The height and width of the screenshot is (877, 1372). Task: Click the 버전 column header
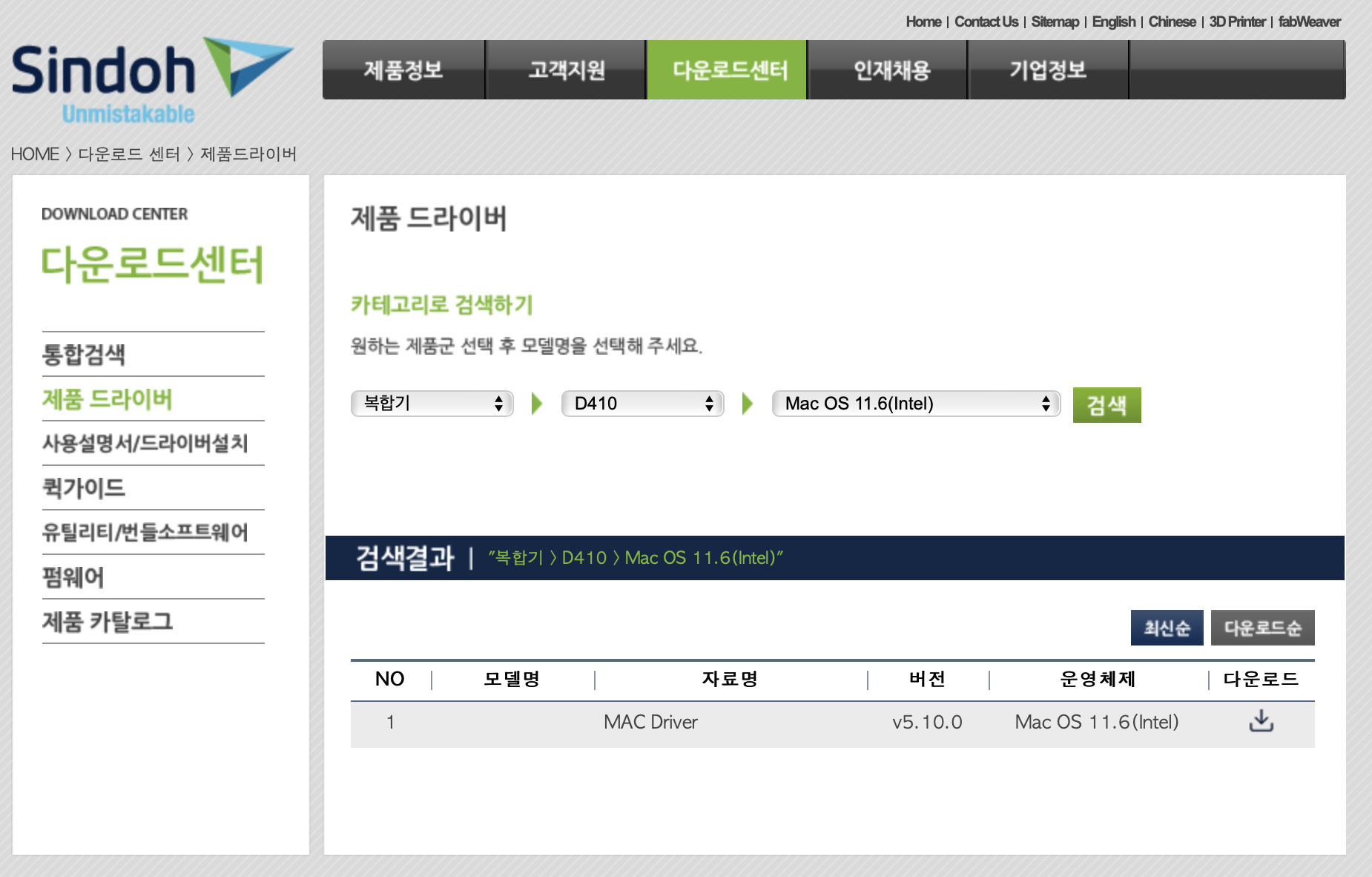(927, 679)
